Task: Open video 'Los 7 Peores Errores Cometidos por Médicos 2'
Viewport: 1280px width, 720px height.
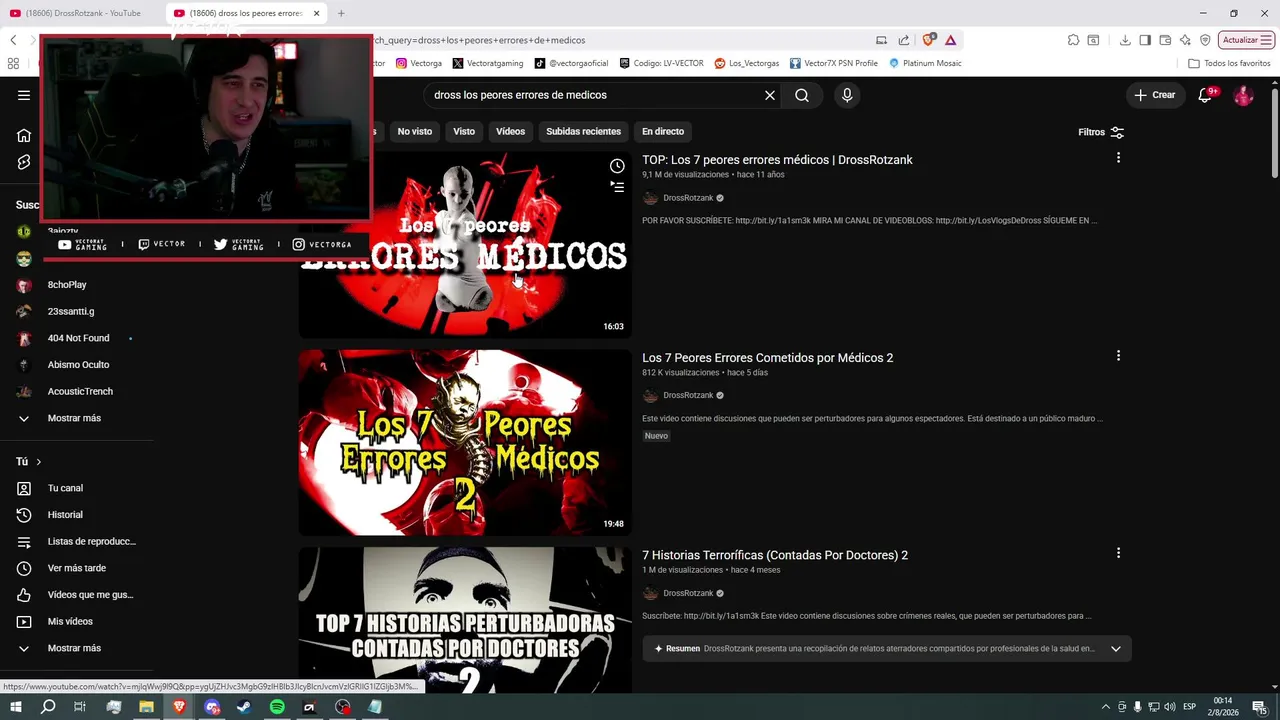Action: (x=767, y=358)
